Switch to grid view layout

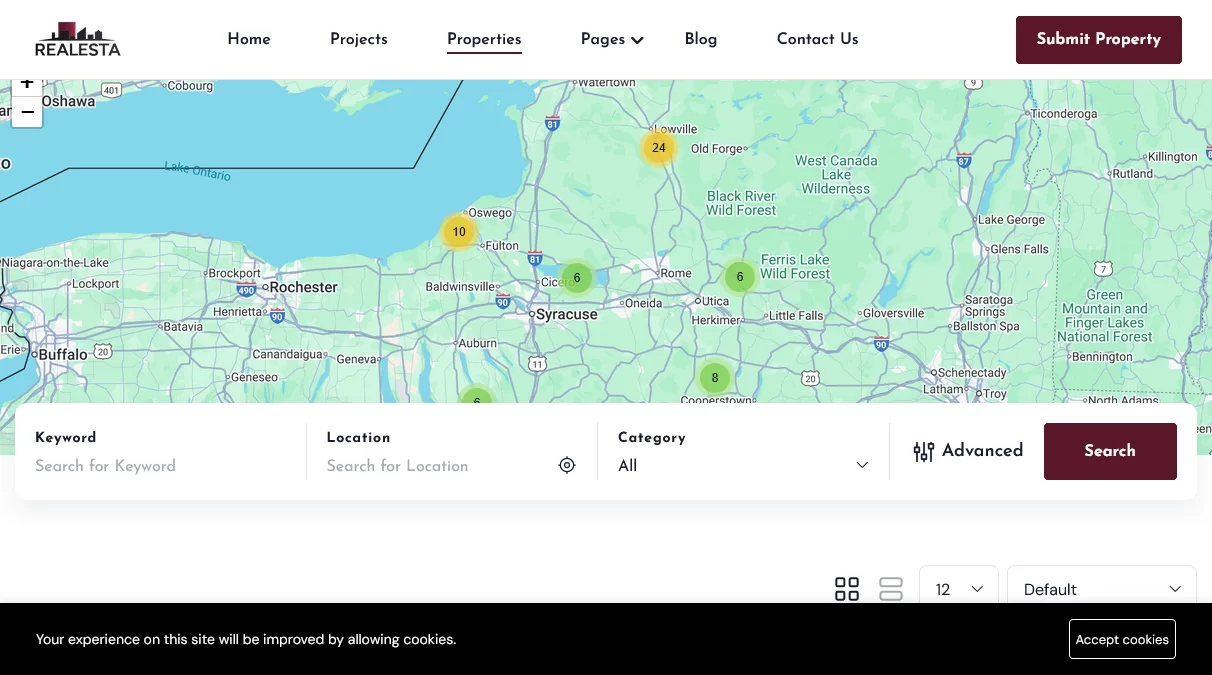[847, 589]
